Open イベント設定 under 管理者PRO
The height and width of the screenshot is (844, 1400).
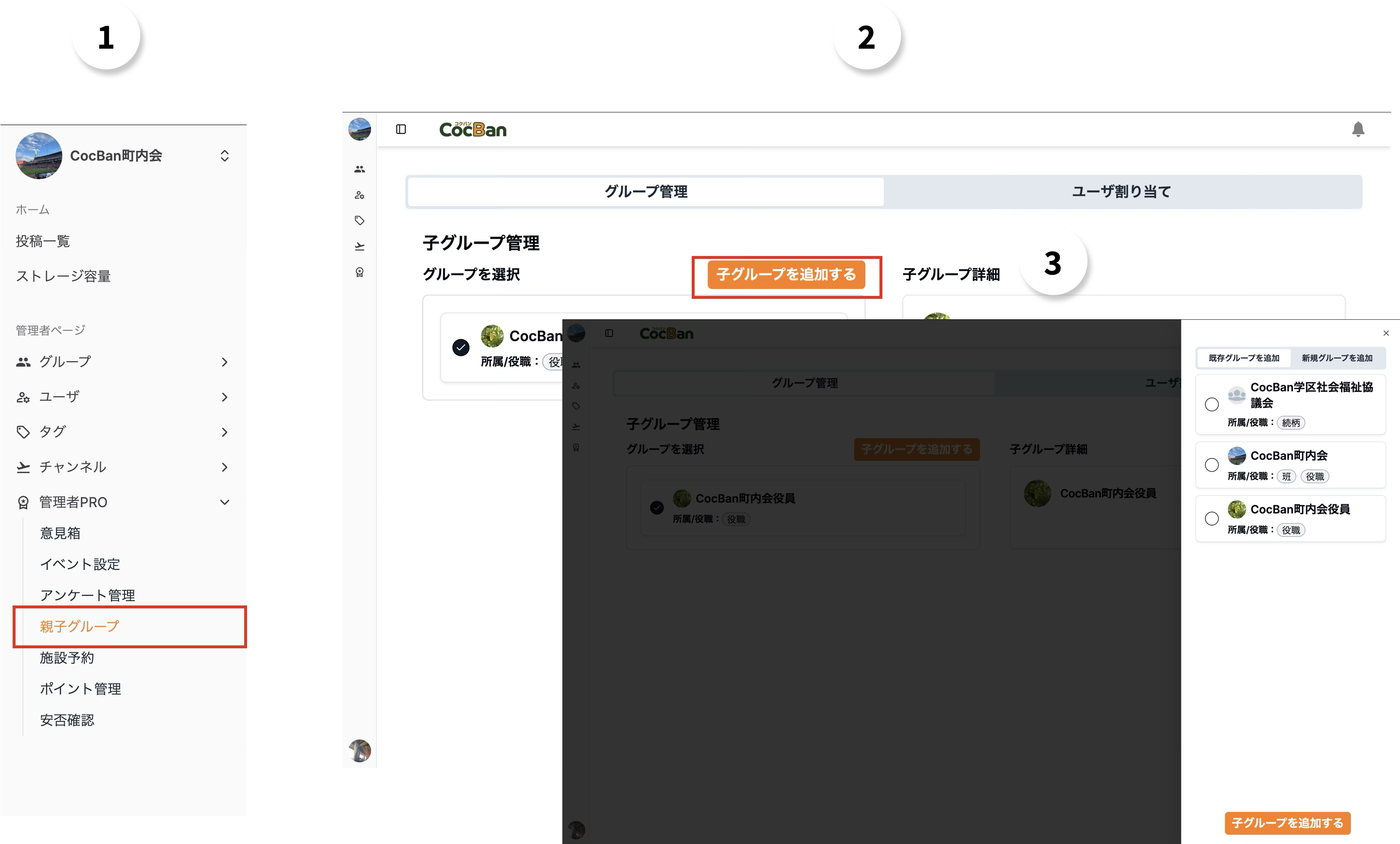[80, 565]
